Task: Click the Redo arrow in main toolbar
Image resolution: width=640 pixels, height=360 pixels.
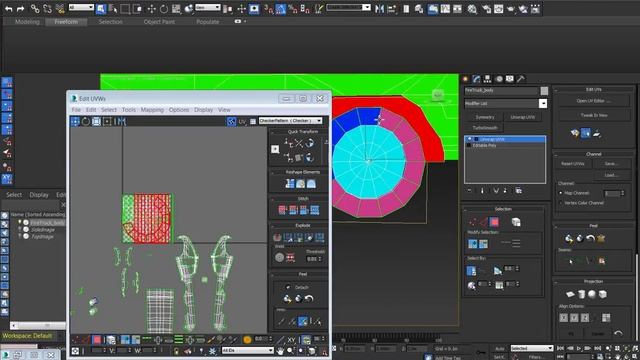Action: coord(20,8)
